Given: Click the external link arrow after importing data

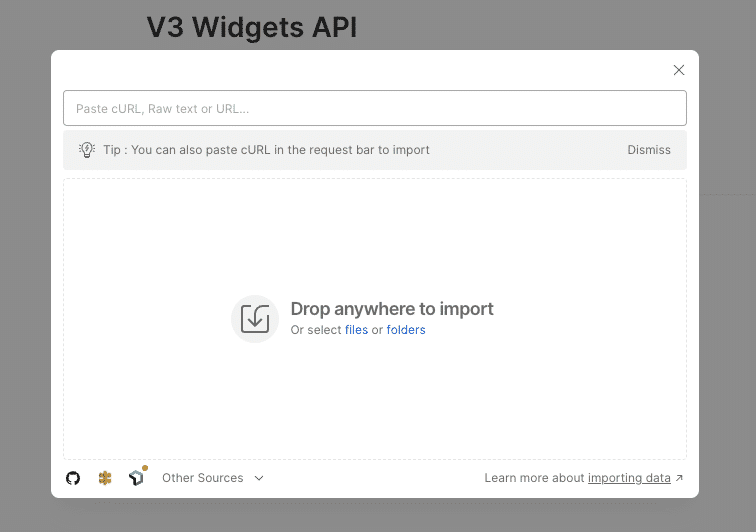Looking at the screenshot, I should tap(680, 478).
